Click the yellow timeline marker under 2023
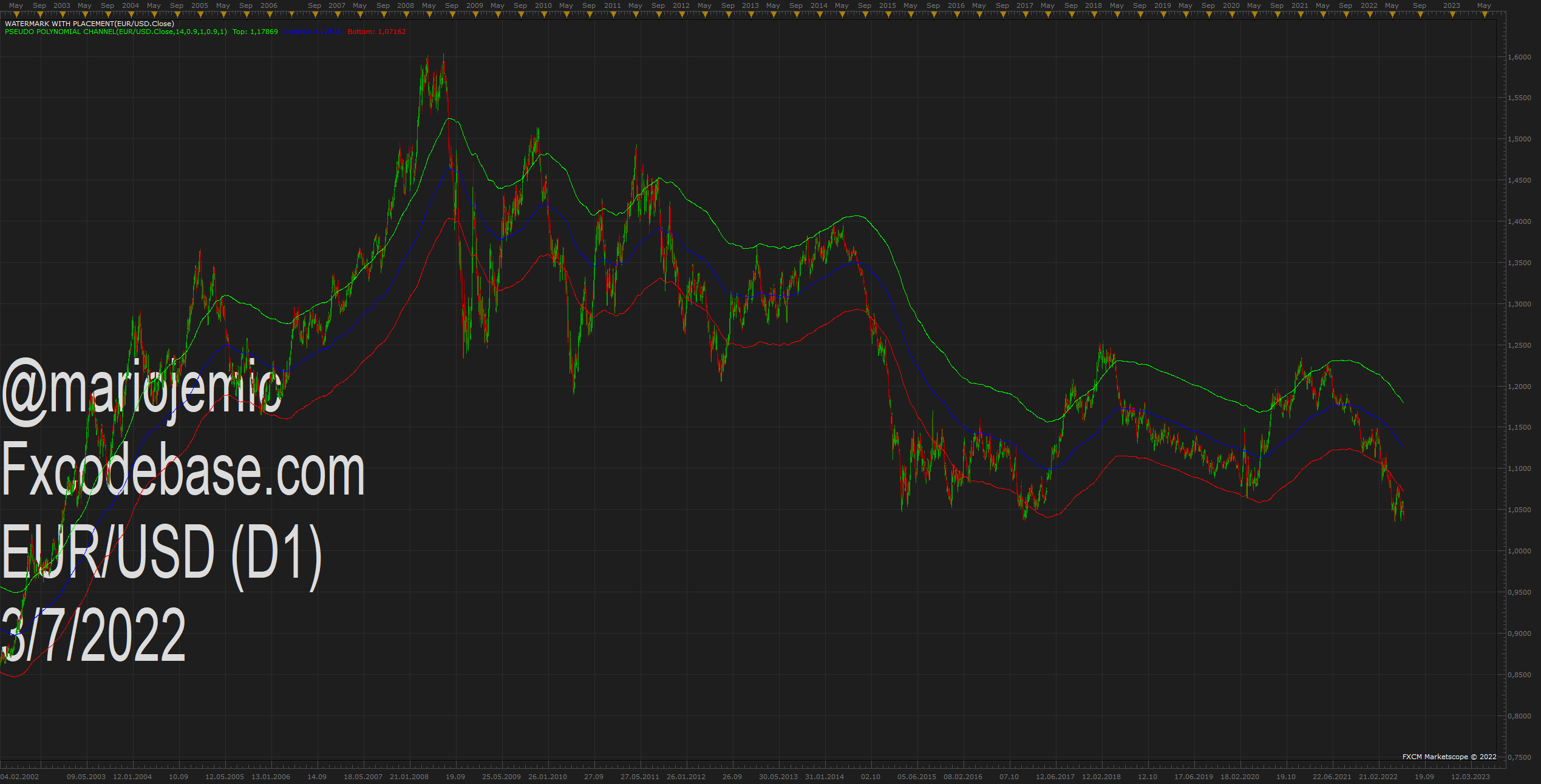Viewport: 1541px width, 784px height. [1452, 14]
